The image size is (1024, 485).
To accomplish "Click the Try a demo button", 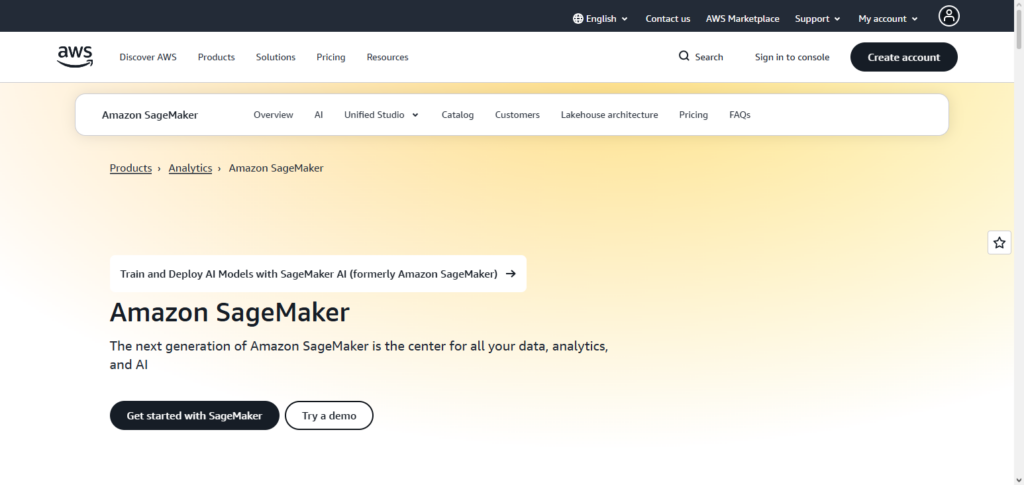I will 329,416.
